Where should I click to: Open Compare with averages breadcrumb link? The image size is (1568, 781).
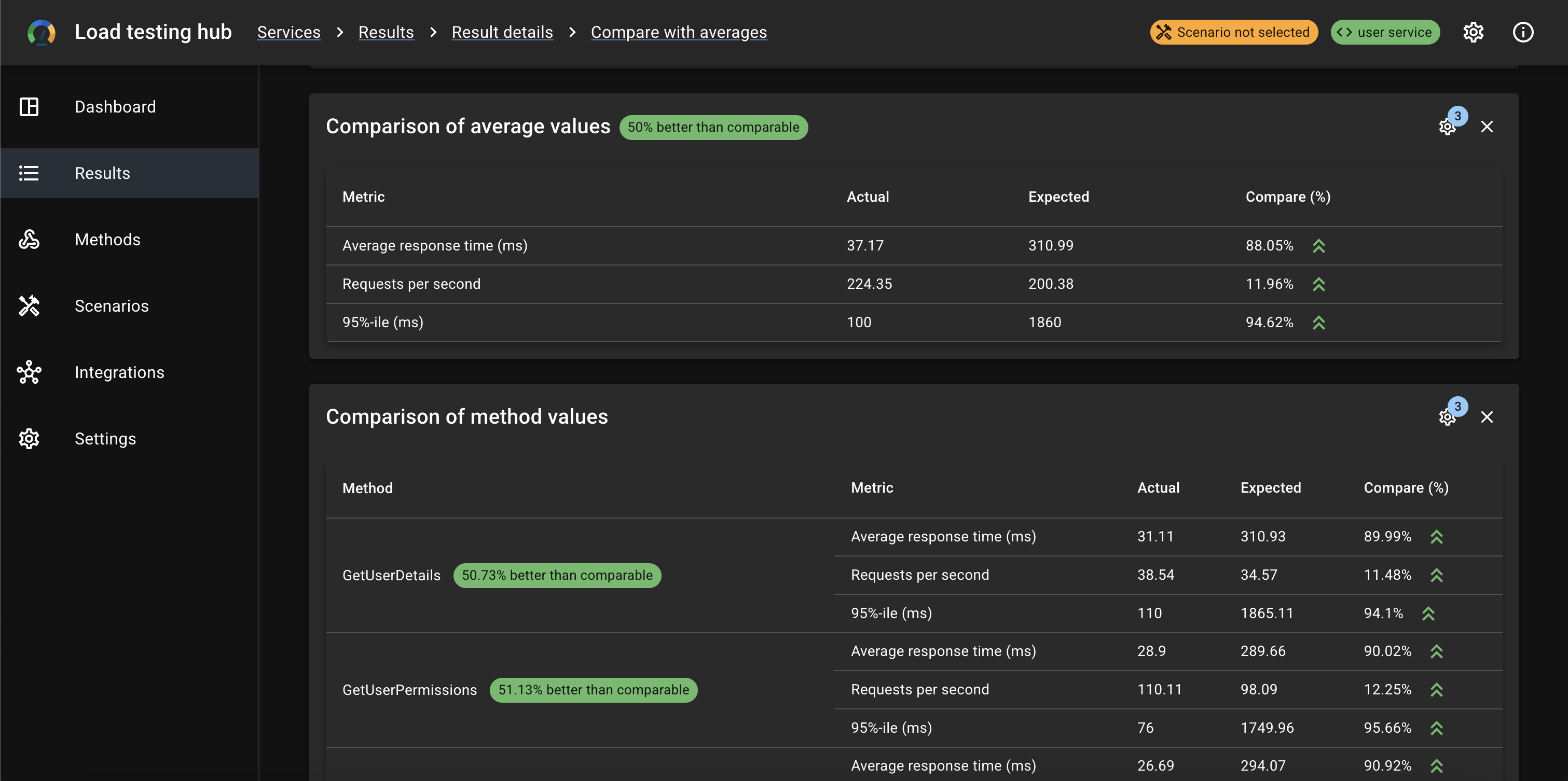pyautogui.click(x=679, y=32)
